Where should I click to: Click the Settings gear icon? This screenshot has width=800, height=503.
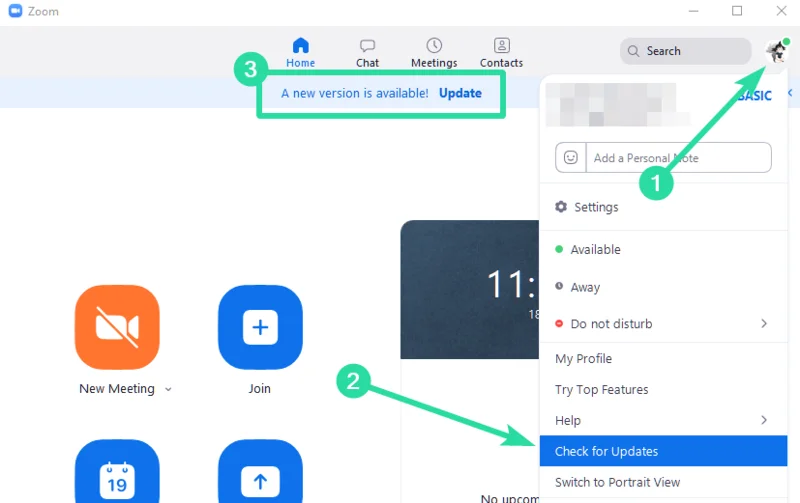tap(561, 207)
